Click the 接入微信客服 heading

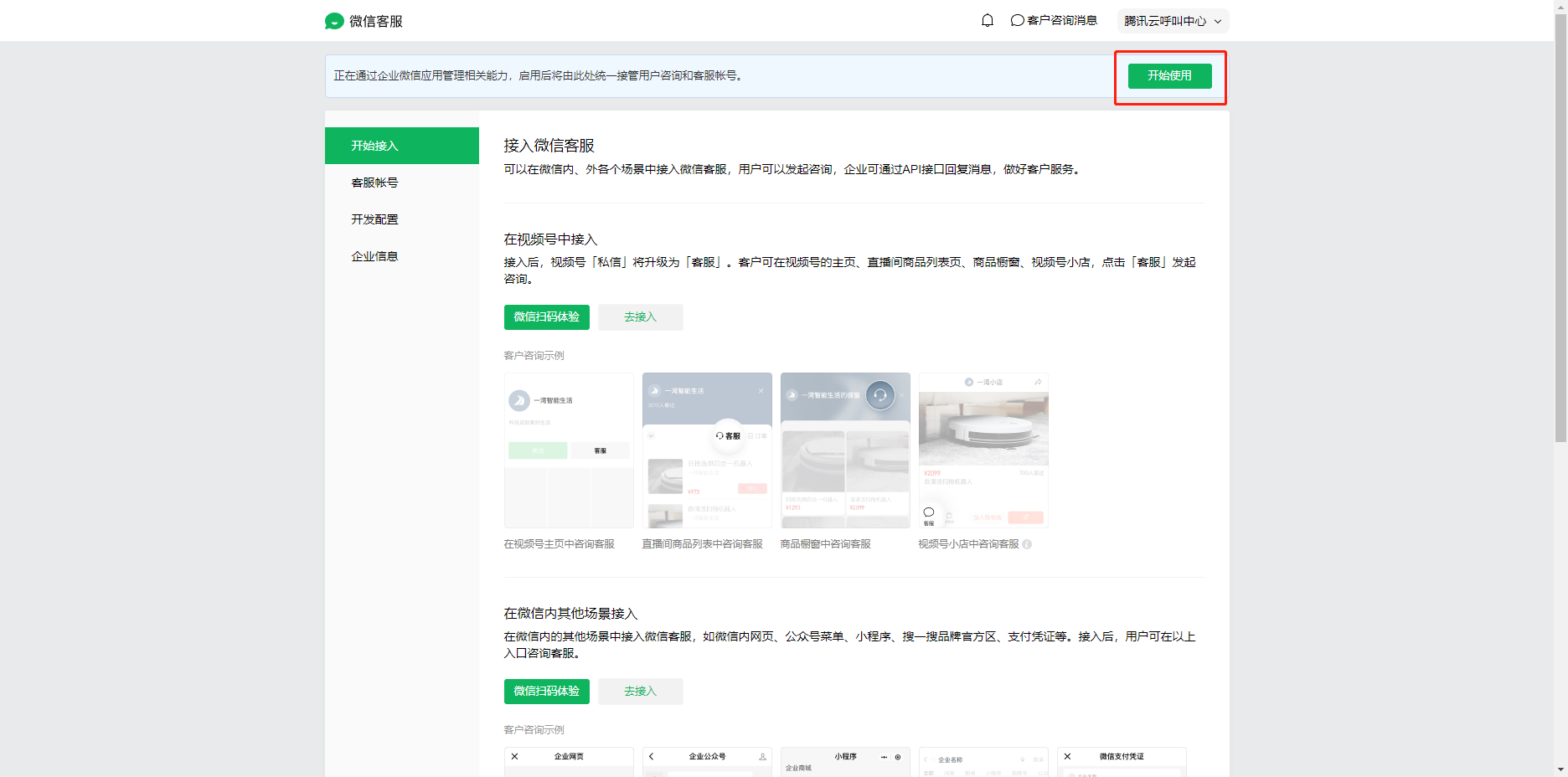tap(549, 146)
